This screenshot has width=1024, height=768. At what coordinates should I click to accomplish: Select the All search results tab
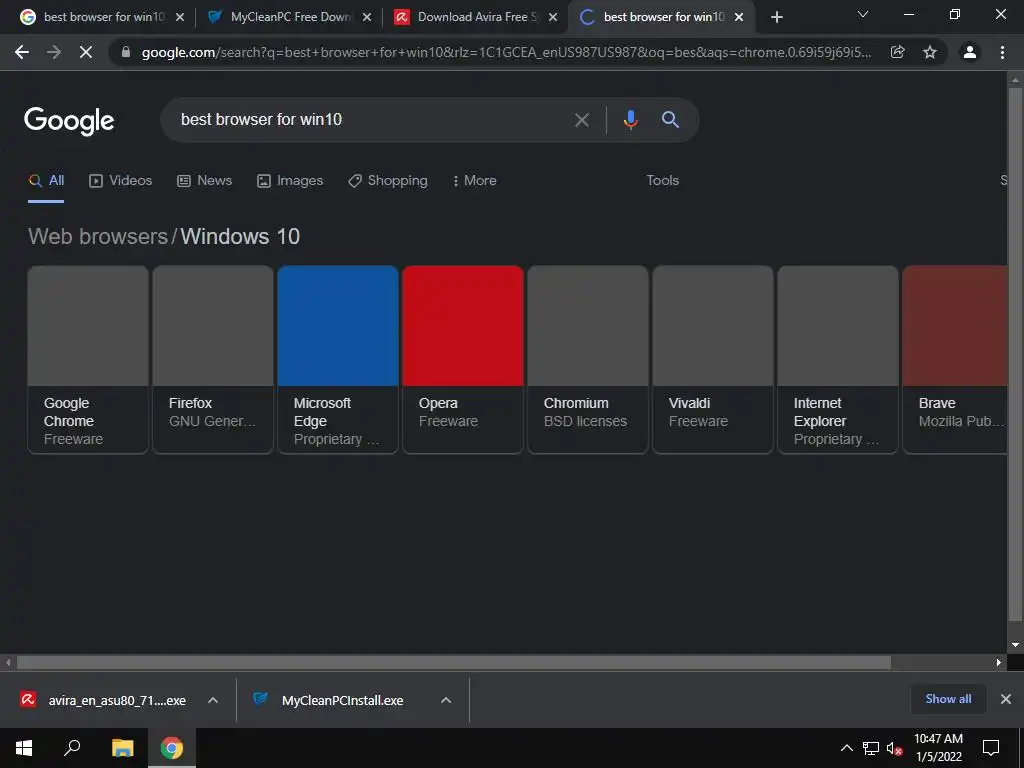click(46, 181)
